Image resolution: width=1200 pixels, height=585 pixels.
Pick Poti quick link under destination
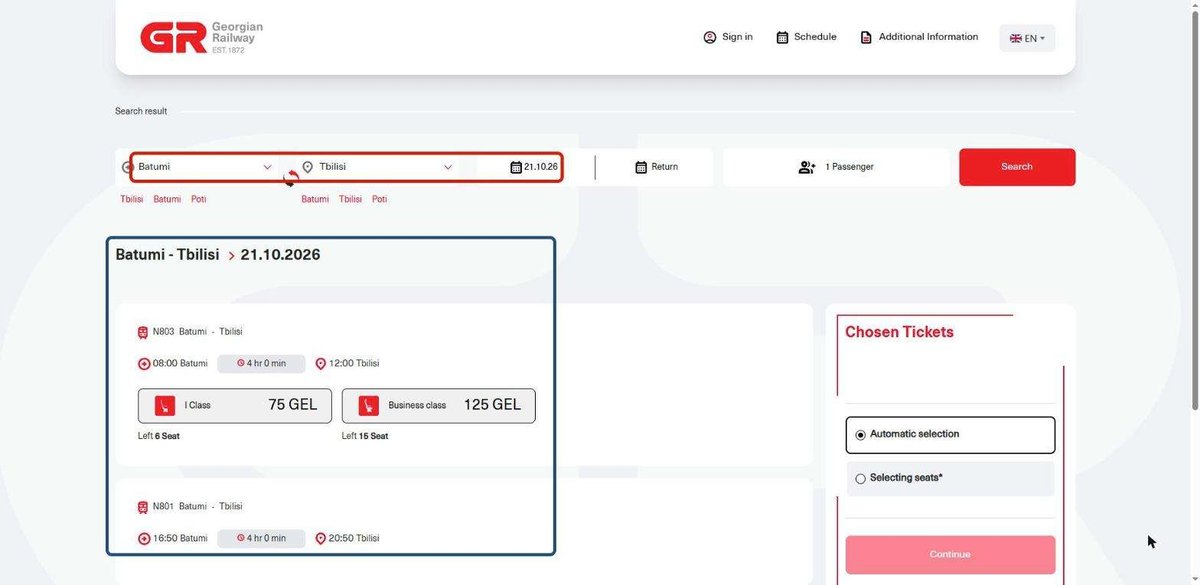[380, 199]
